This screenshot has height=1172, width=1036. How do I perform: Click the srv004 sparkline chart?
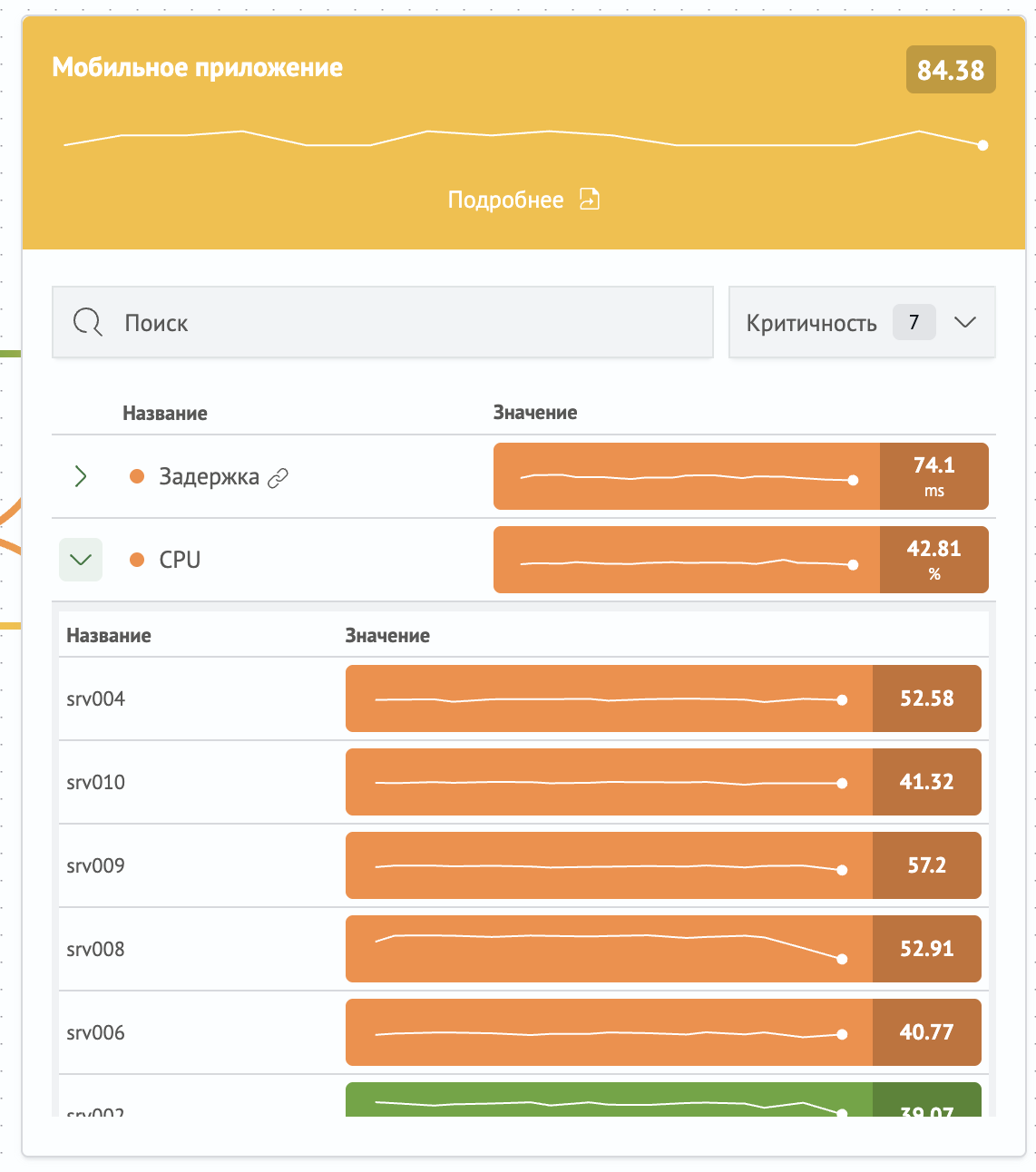[x=610, y=698]
